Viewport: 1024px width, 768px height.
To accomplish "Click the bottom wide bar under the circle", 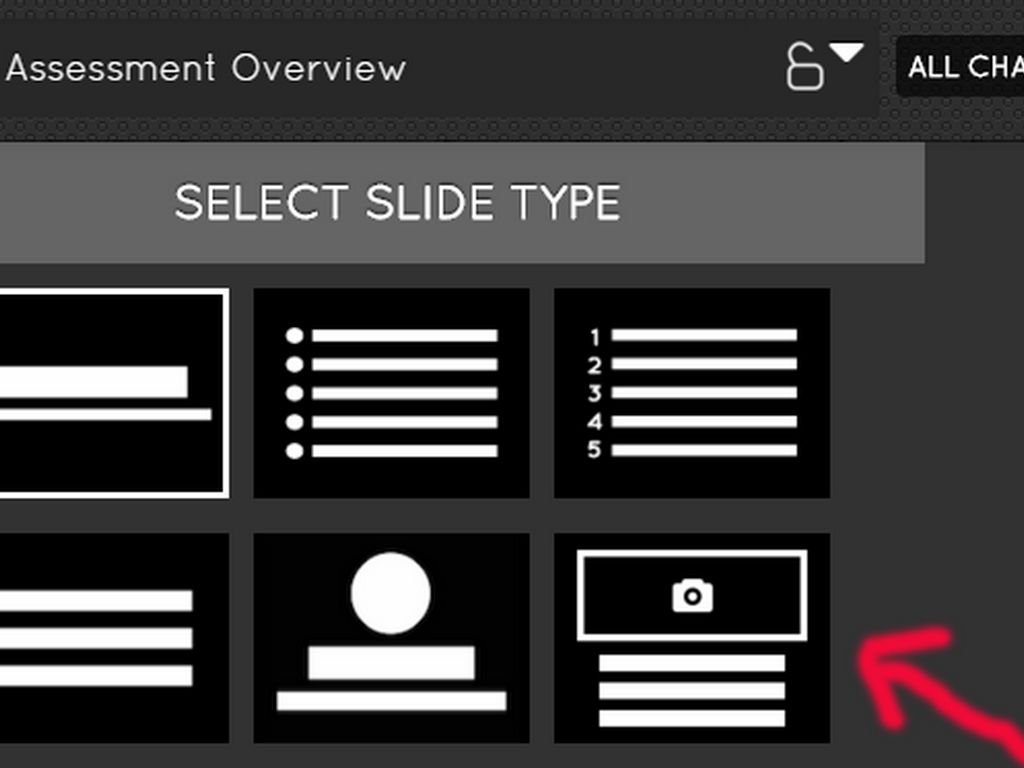I will point(391,701).
